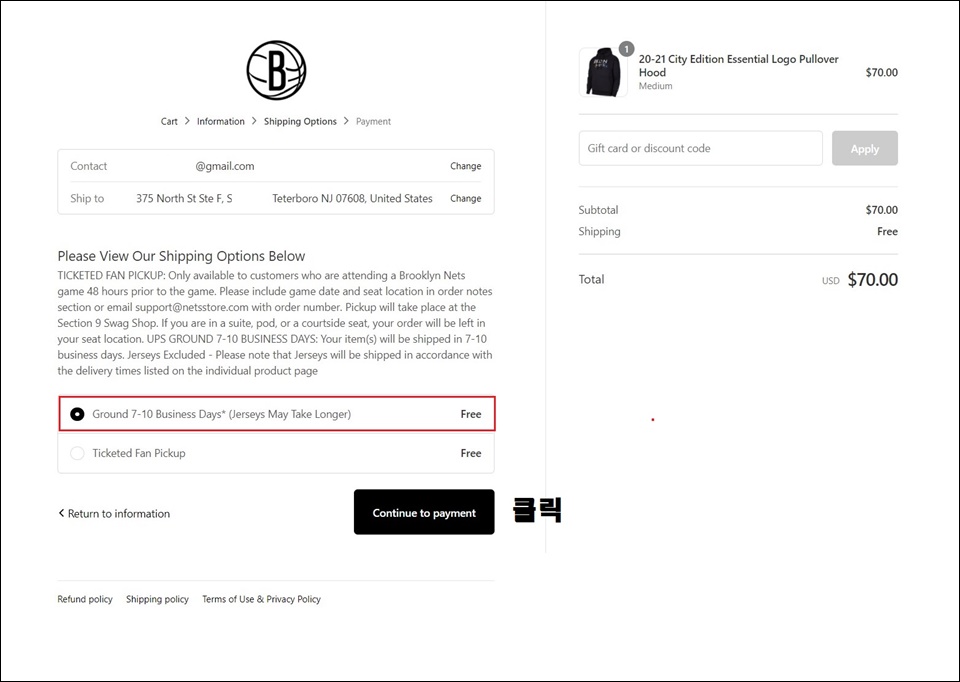Go to the Information breadcrumb step
This screenshot has height=682, width=960.
point(220,121)
